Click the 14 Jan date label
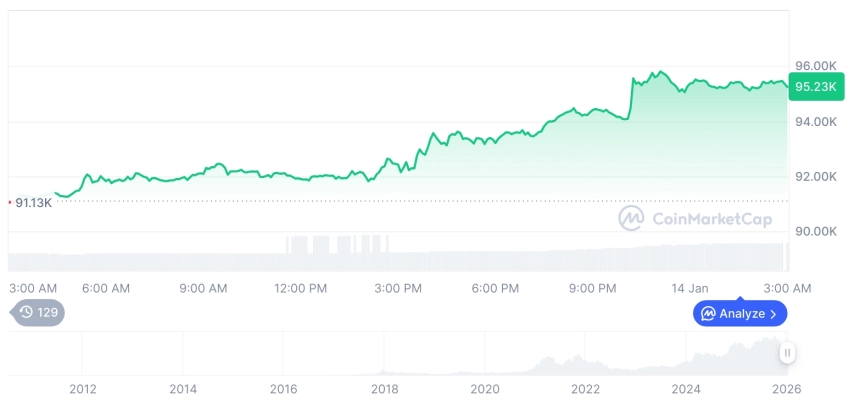Image resolution: width=860 pixels, height=401 pixels. tap(690, 288)
